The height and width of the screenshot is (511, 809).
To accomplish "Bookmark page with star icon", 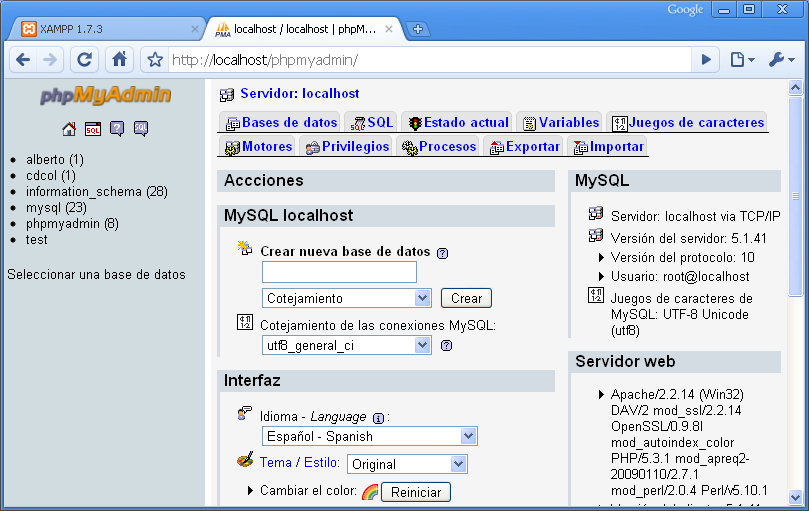I will 155,60.
